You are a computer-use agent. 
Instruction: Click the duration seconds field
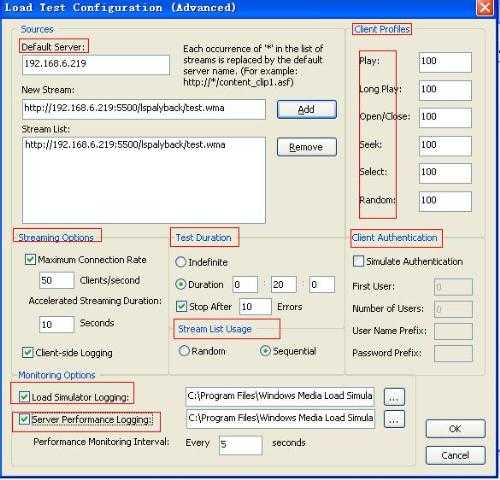pos(322,285)
